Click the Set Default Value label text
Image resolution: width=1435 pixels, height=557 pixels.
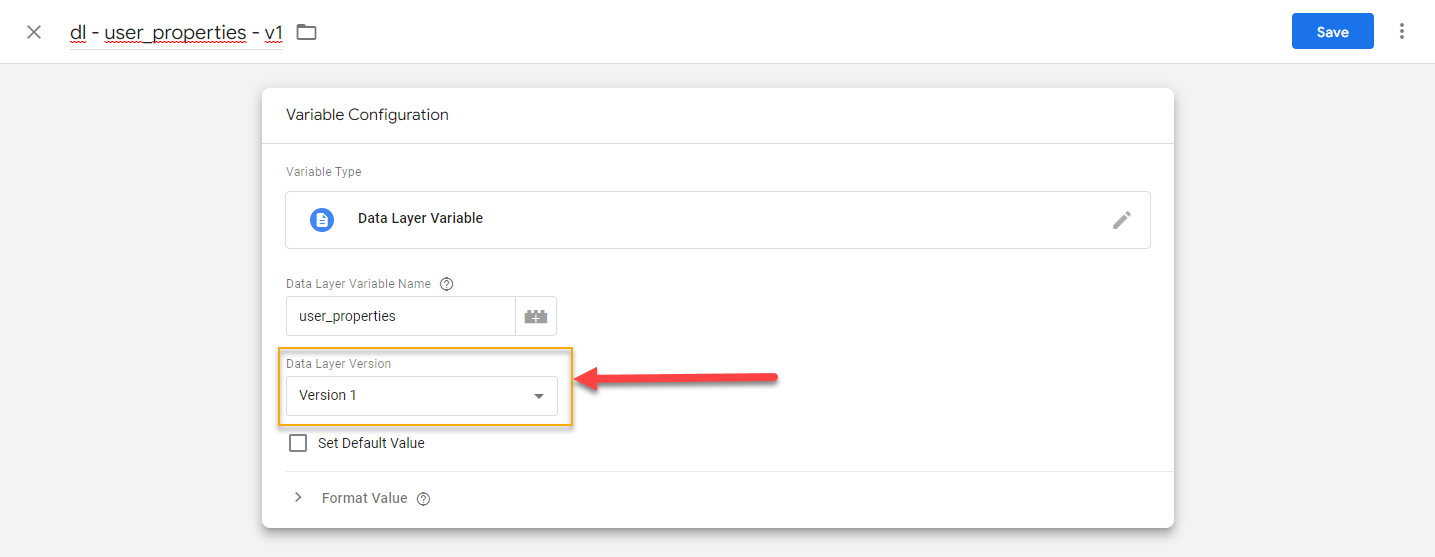(371, 443)
